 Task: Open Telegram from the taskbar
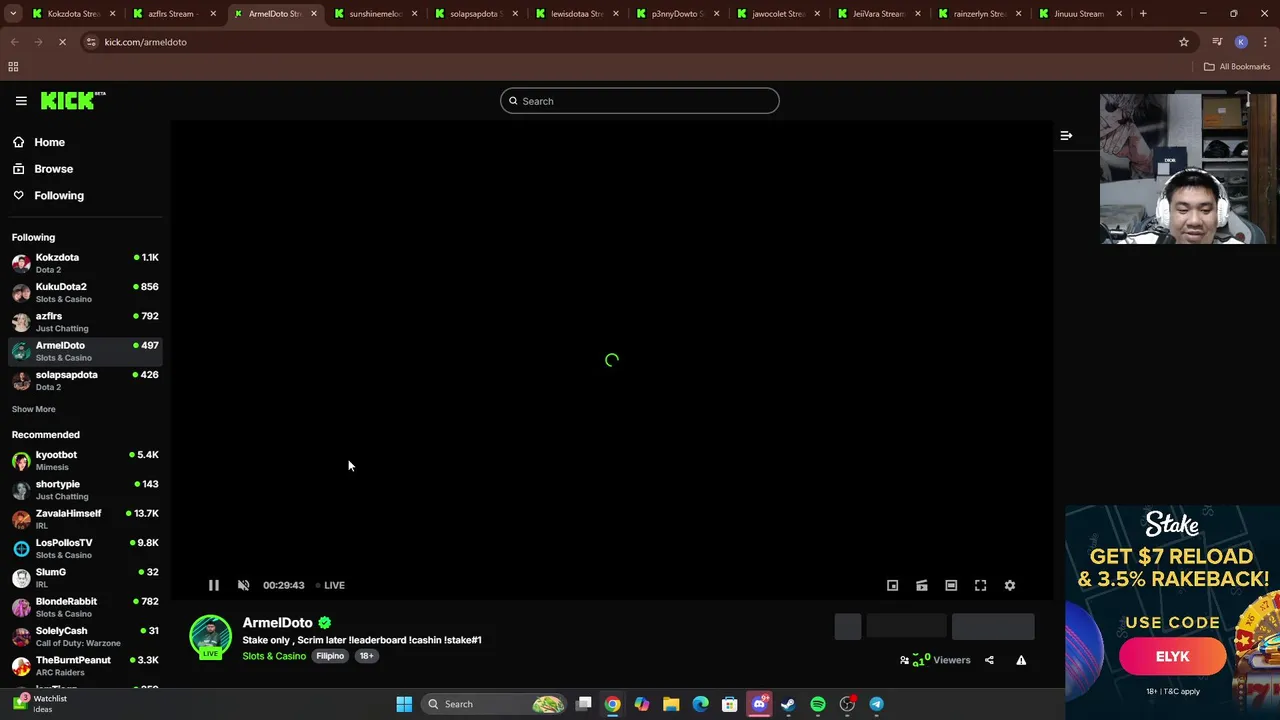click(x=877, y=704)
